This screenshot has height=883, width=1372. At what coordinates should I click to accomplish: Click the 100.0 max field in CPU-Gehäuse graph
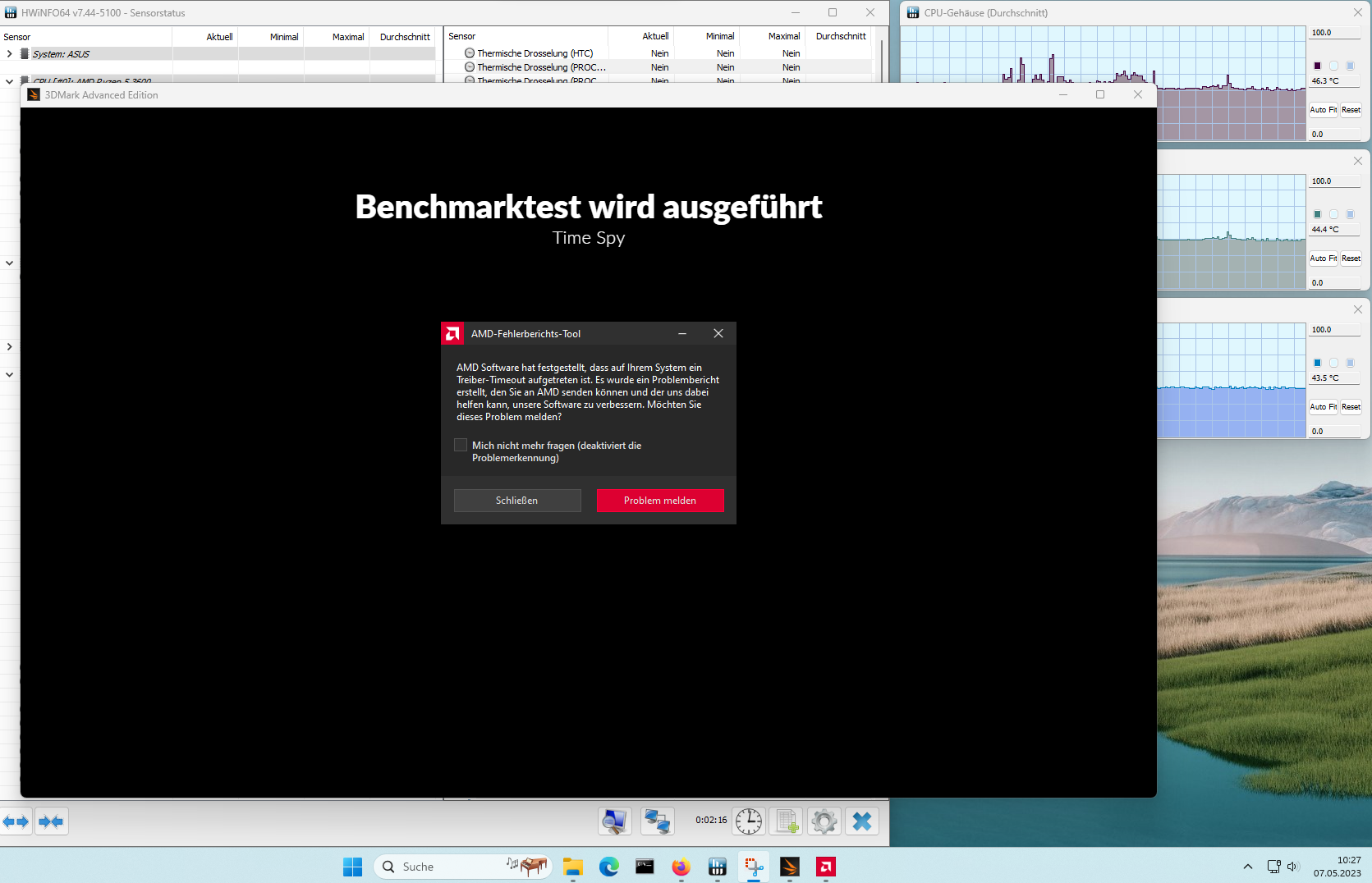click(1334, 33)
